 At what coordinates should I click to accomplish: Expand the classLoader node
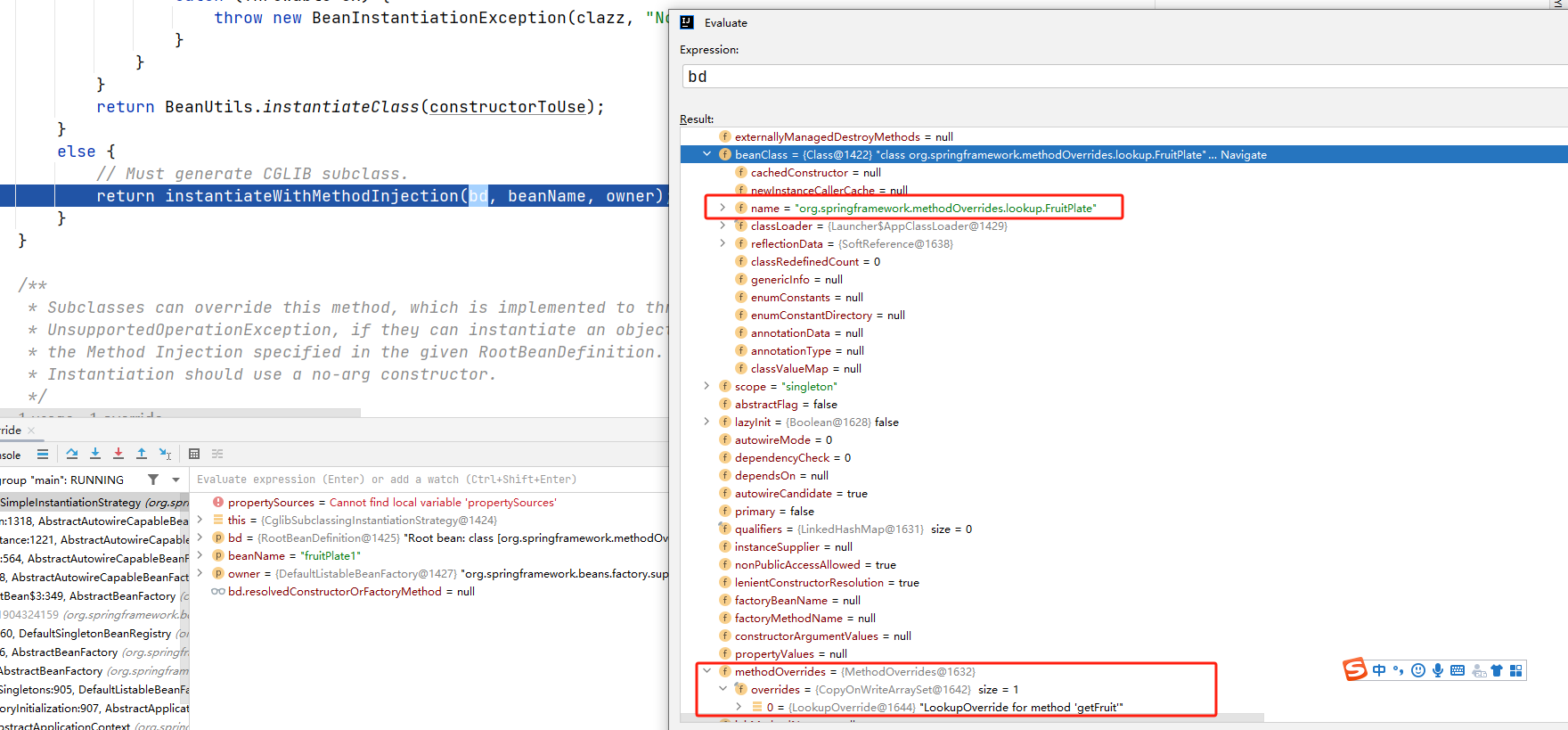[x=723, y=226]
